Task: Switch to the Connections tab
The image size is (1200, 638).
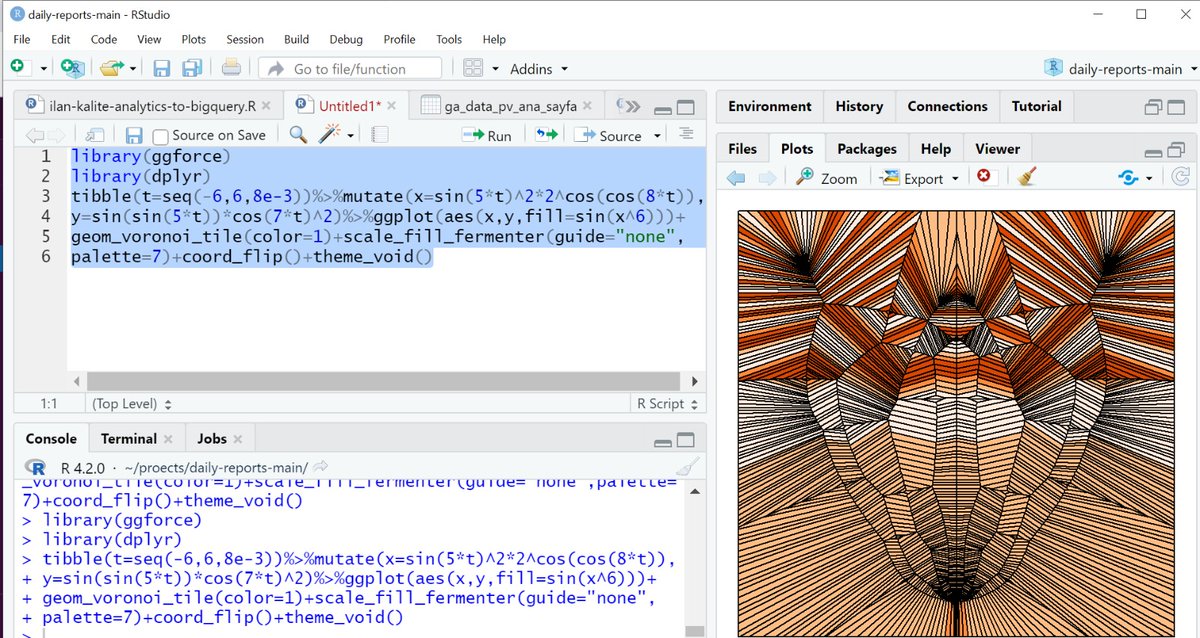Action: point(950,106)
